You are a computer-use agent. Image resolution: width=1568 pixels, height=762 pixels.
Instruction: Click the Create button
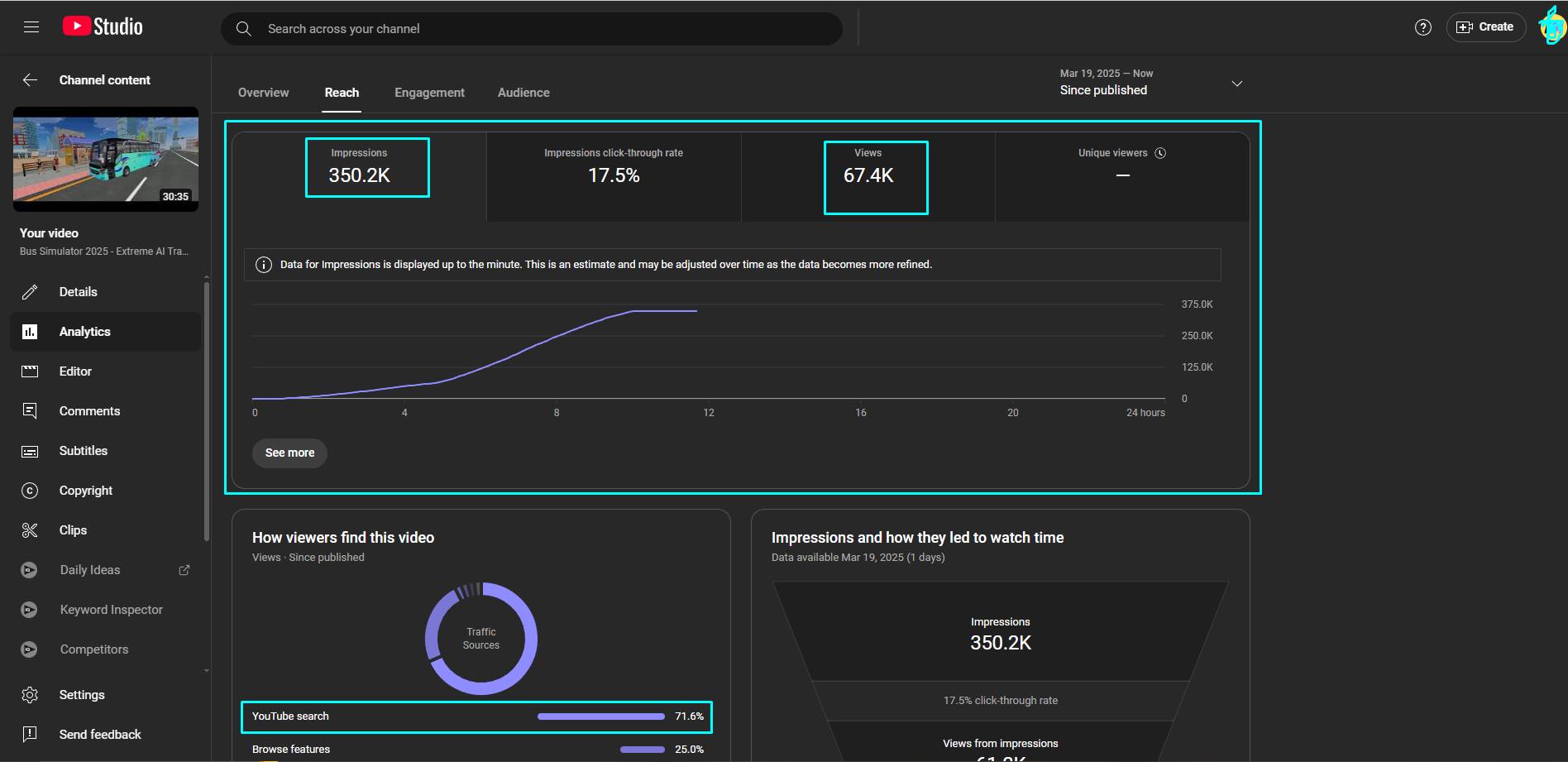point(1485,27)
